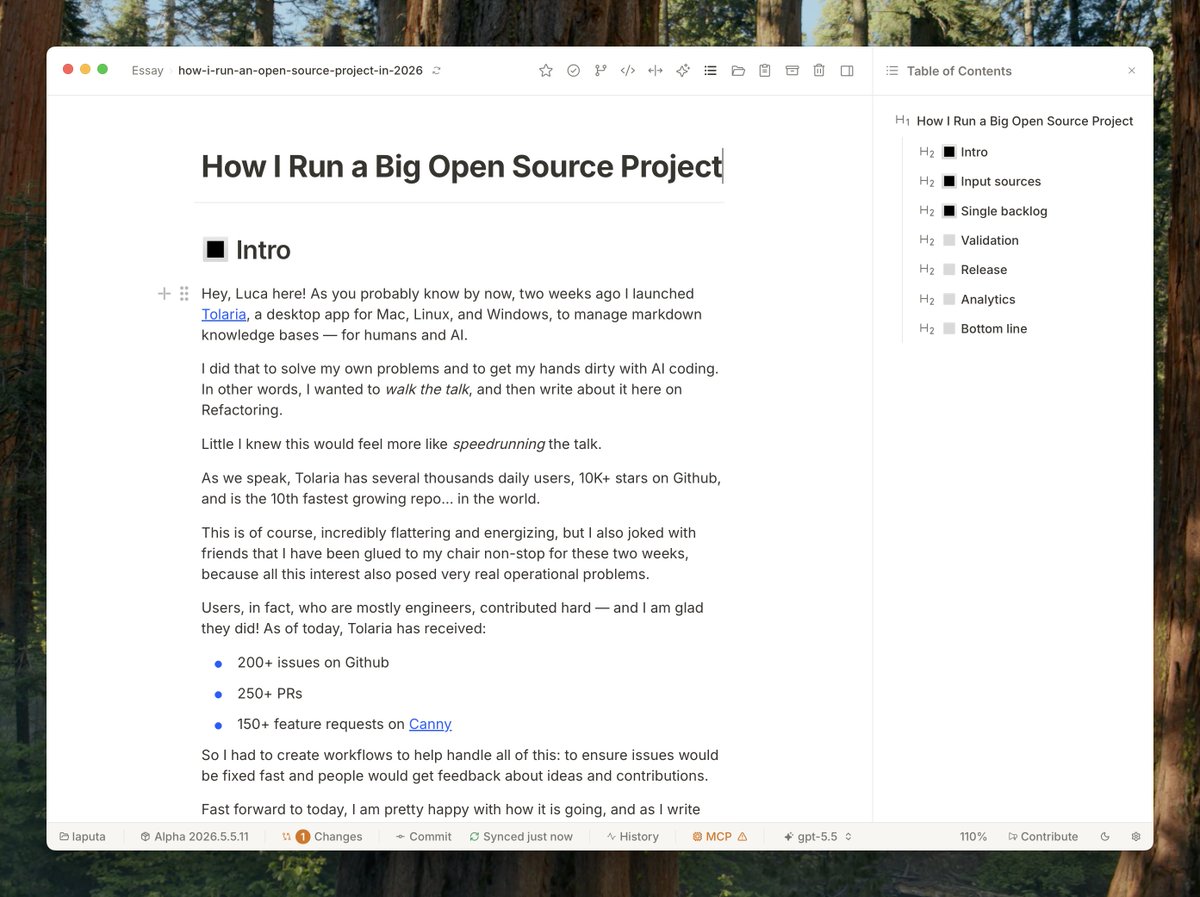Click the 250+ PRs bullet item
Viewport: 1200px width, 897px height.
pos(269,693)
